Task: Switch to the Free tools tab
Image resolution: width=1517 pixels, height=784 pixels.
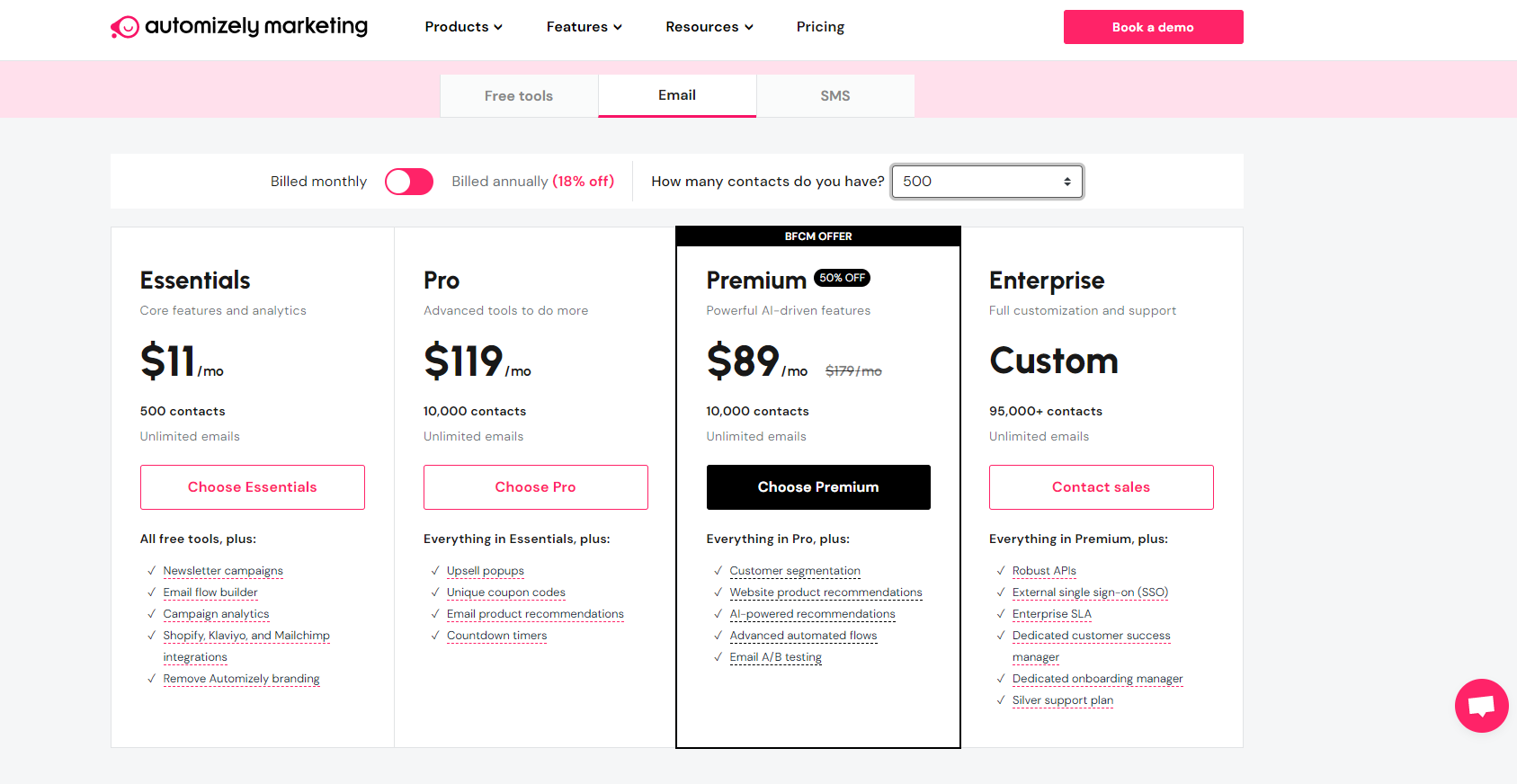Action: point(519,96)
